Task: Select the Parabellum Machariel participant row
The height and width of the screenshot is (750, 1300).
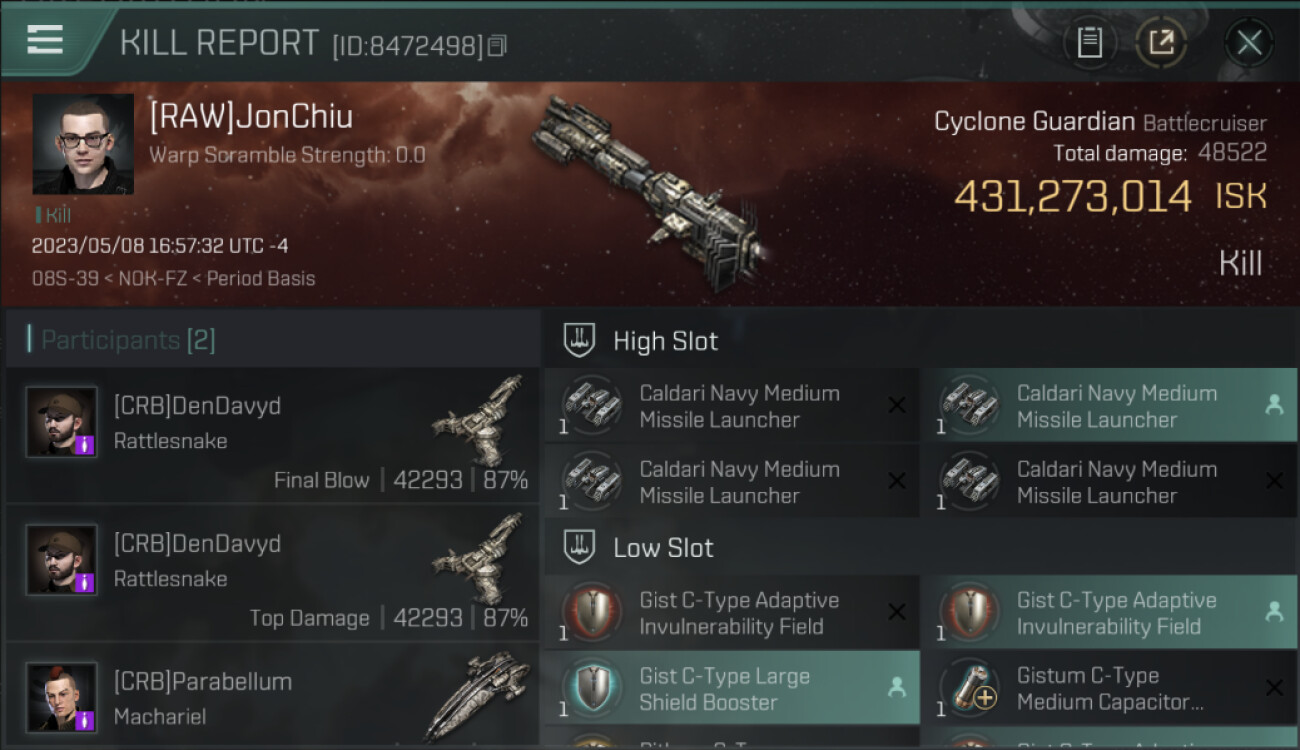Action: pos(272,698)
